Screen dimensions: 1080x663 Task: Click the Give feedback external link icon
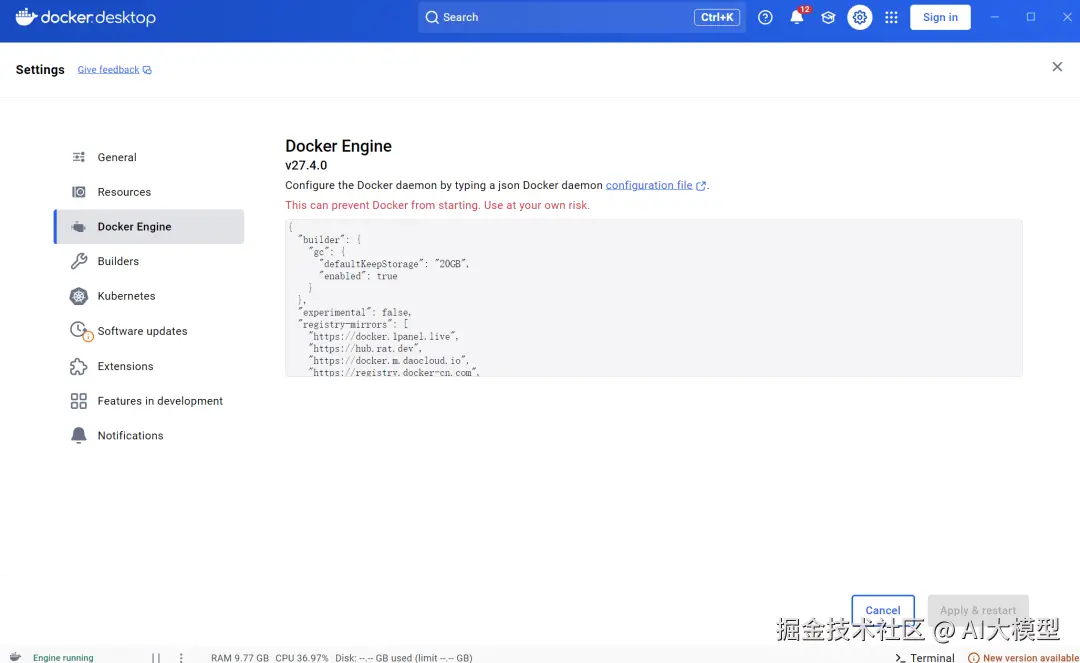pos(147,70)
